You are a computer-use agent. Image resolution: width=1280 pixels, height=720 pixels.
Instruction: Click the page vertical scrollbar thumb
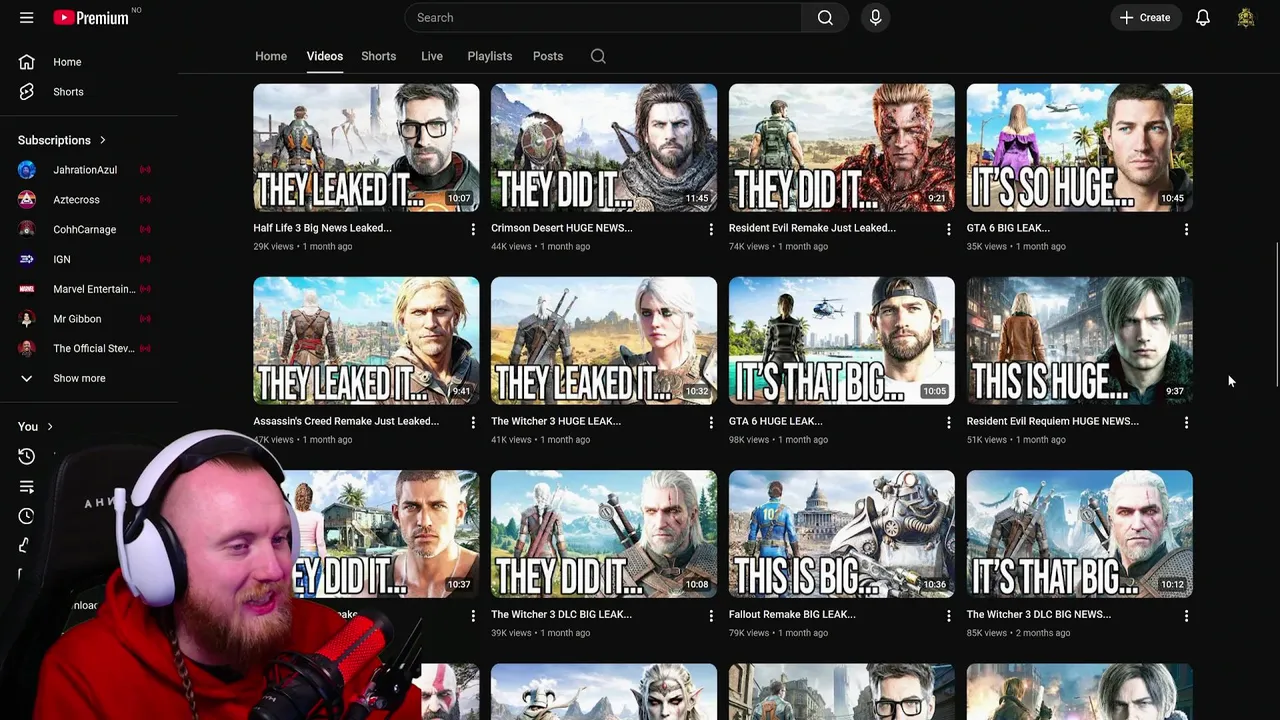click(1276, 315)
